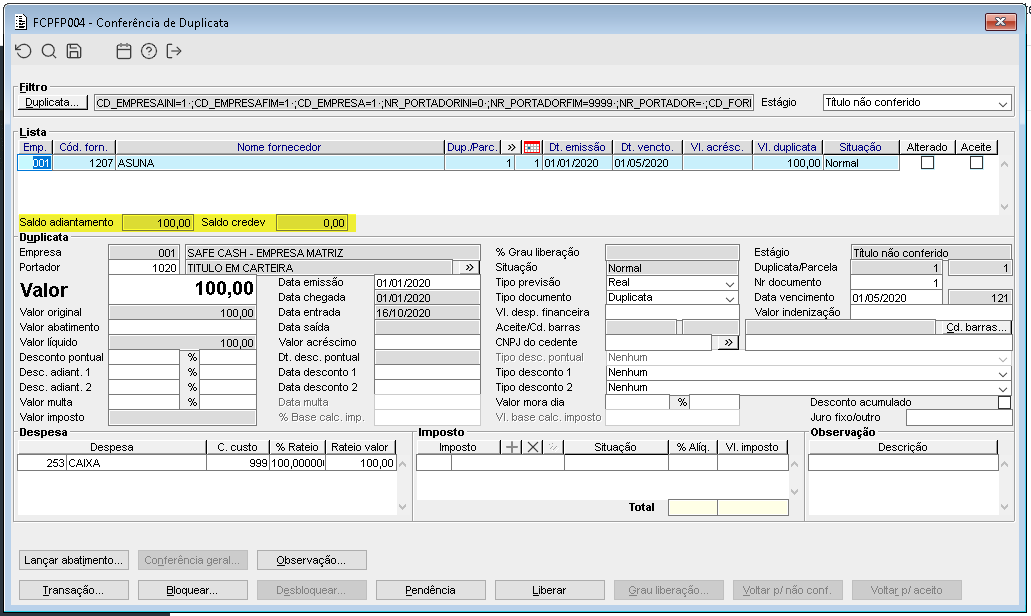Check the Aceite checkbox in ASUNA row
Viewport: 1031px width, 616px height.
pos(976,163)
